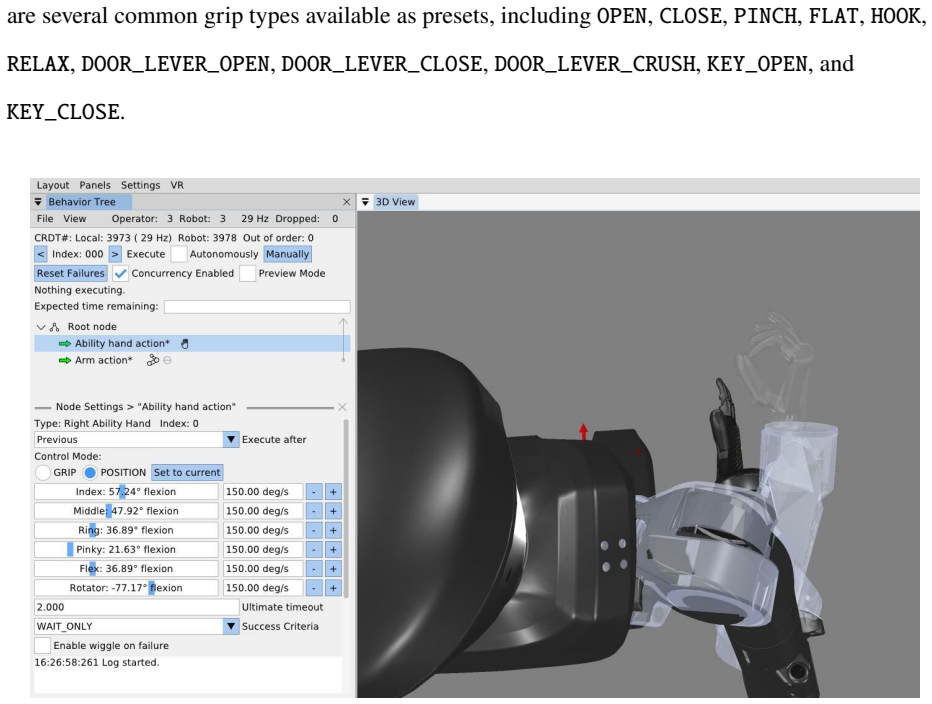Screen dimensions: 932x704
Task: Toggle Preview Mode checkbox
Action: 248,274
